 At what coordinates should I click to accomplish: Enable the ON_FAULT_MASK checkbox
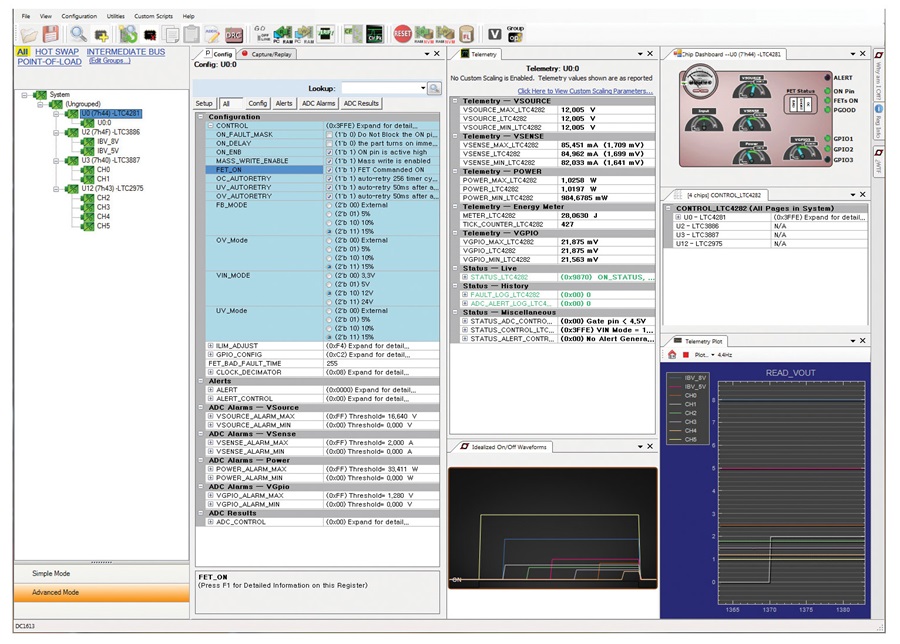[x=330, y=134]
